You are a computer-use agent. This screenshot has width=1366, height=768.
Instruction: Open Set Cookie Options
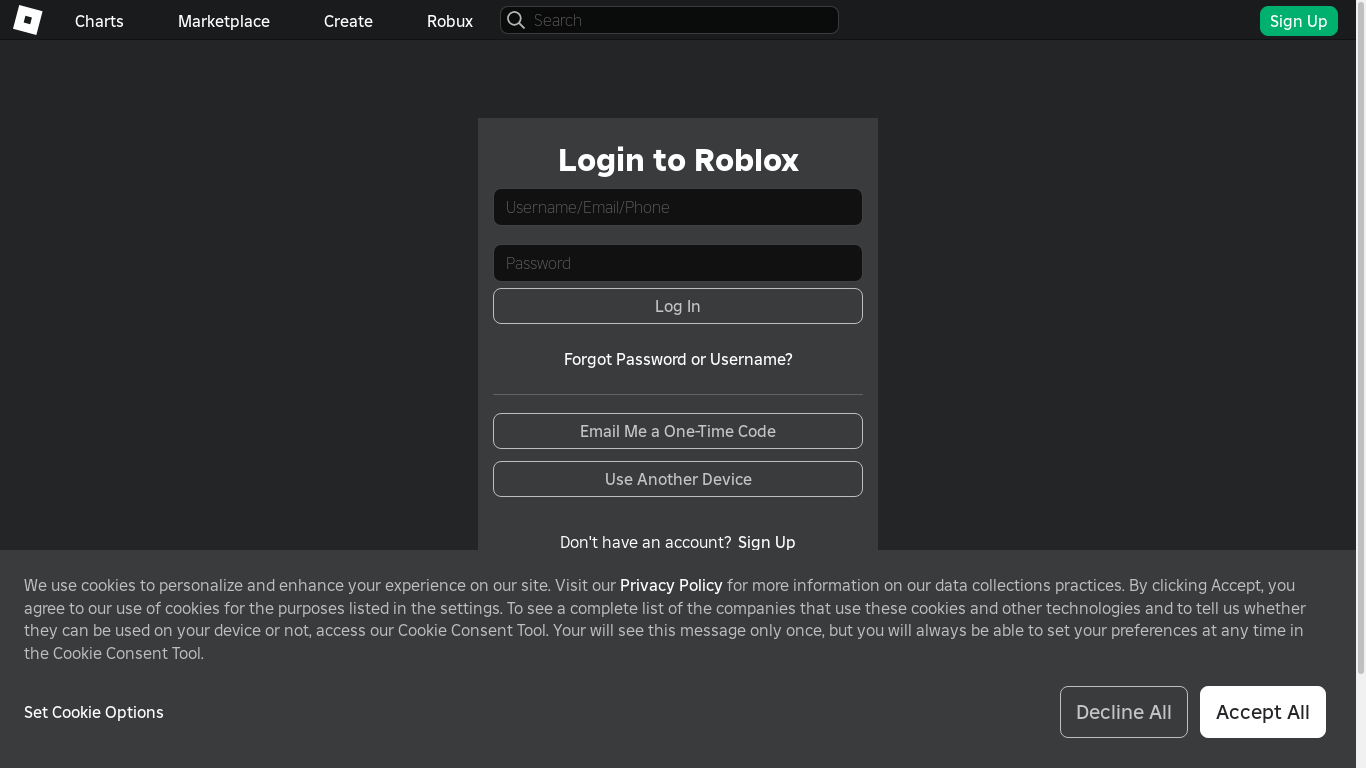[x=94, y=712]
